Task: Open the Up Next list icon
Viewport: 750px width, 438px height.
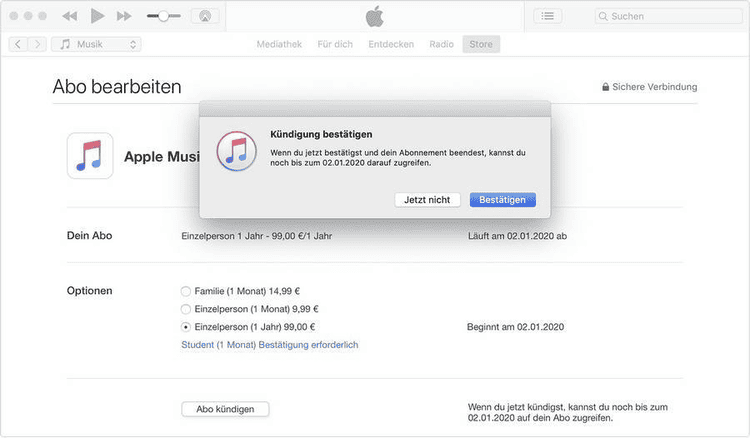Action: (548, 16)
